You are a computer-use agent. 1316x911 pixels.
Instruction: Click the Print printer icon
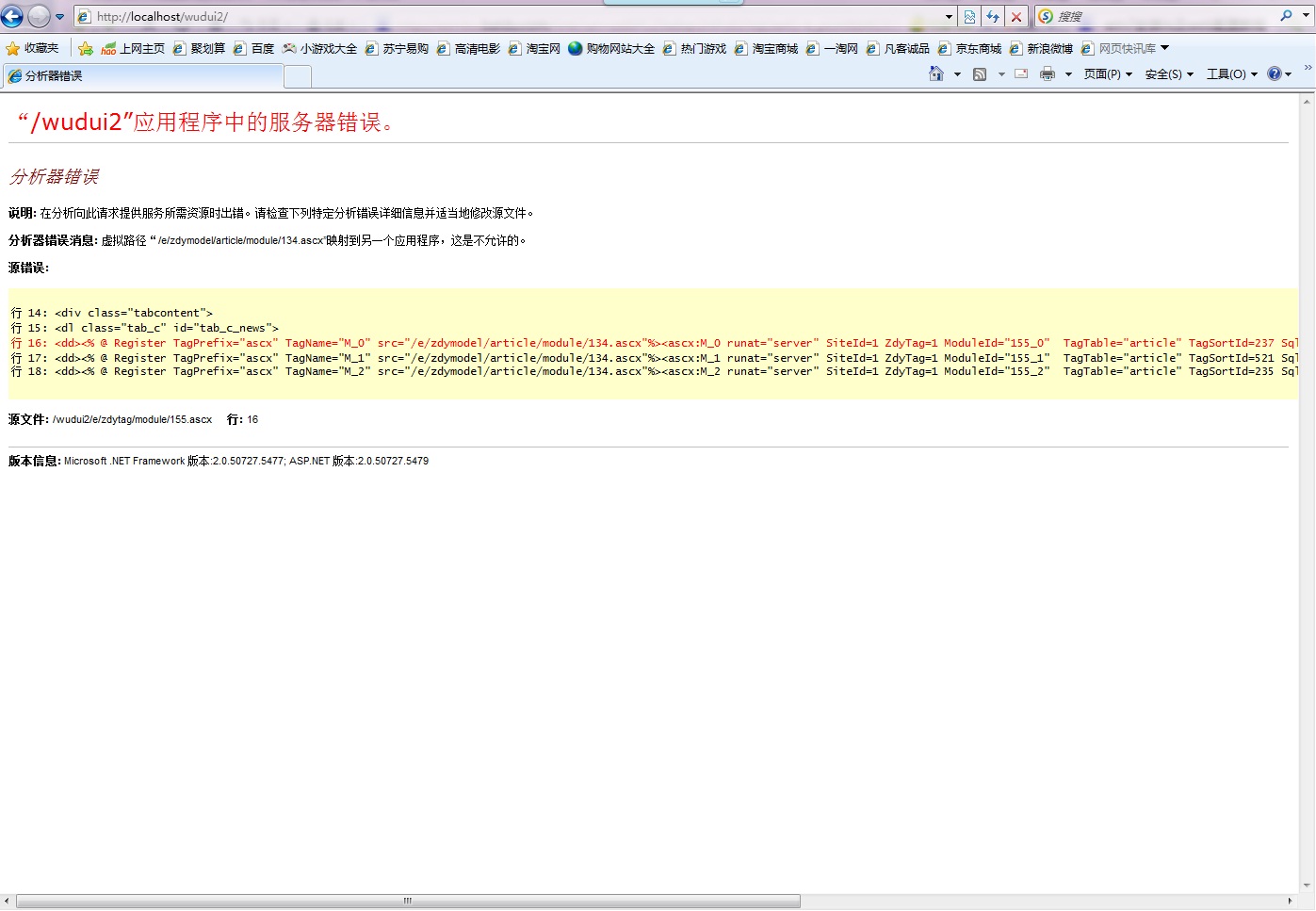pos(1047,73)
